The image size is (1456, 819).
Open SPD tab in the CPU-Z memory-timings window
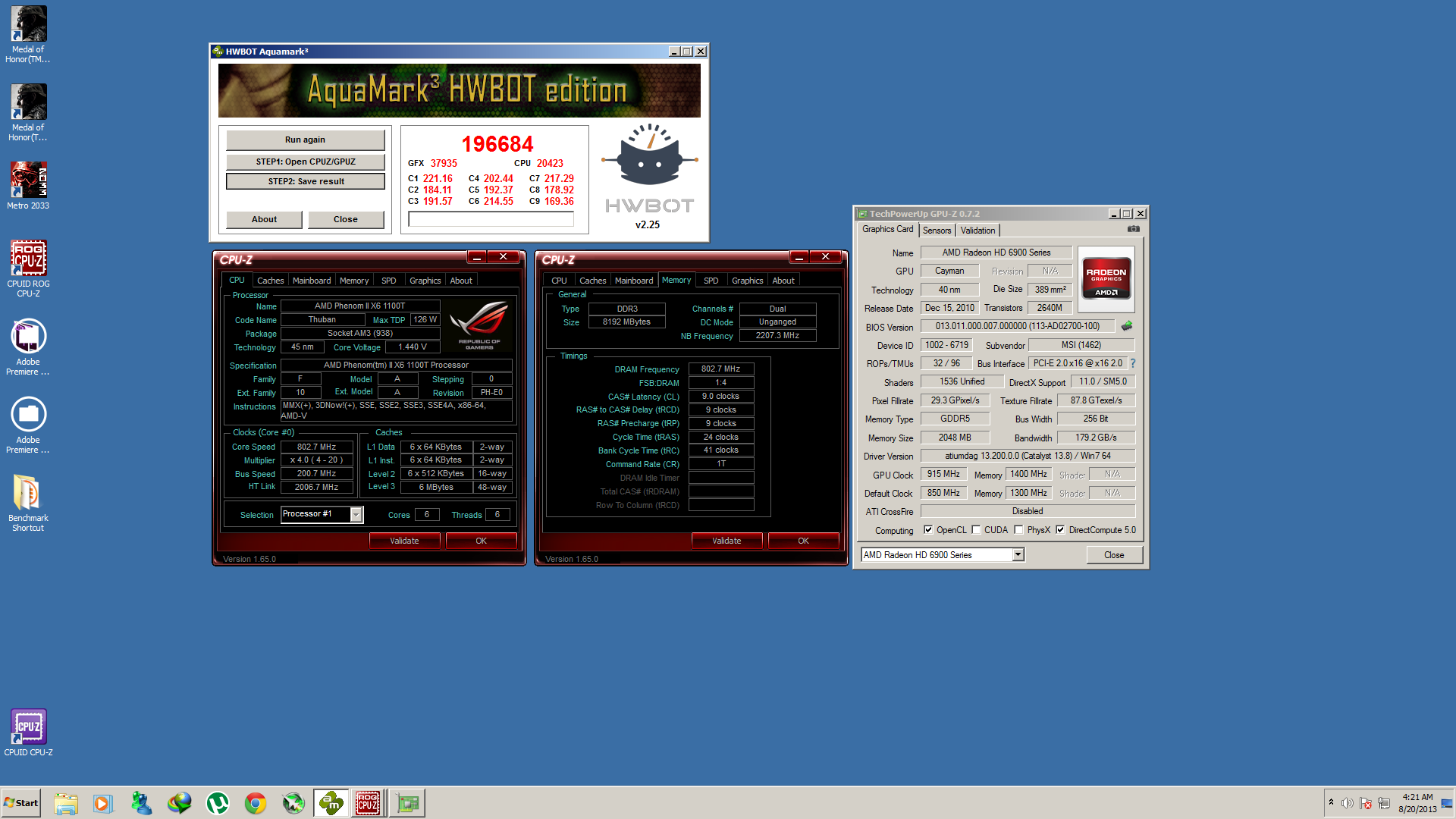coord(711,281)
